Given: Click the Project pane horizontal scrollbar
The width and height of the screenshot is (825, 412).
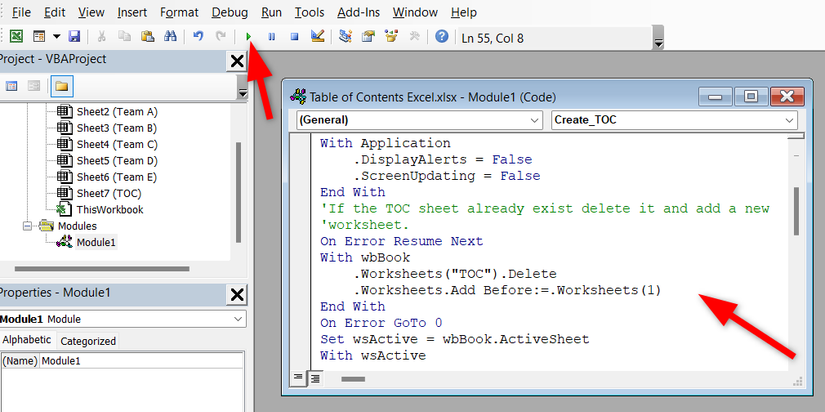Looking at the screenshot, I should [x=102, y=268].
